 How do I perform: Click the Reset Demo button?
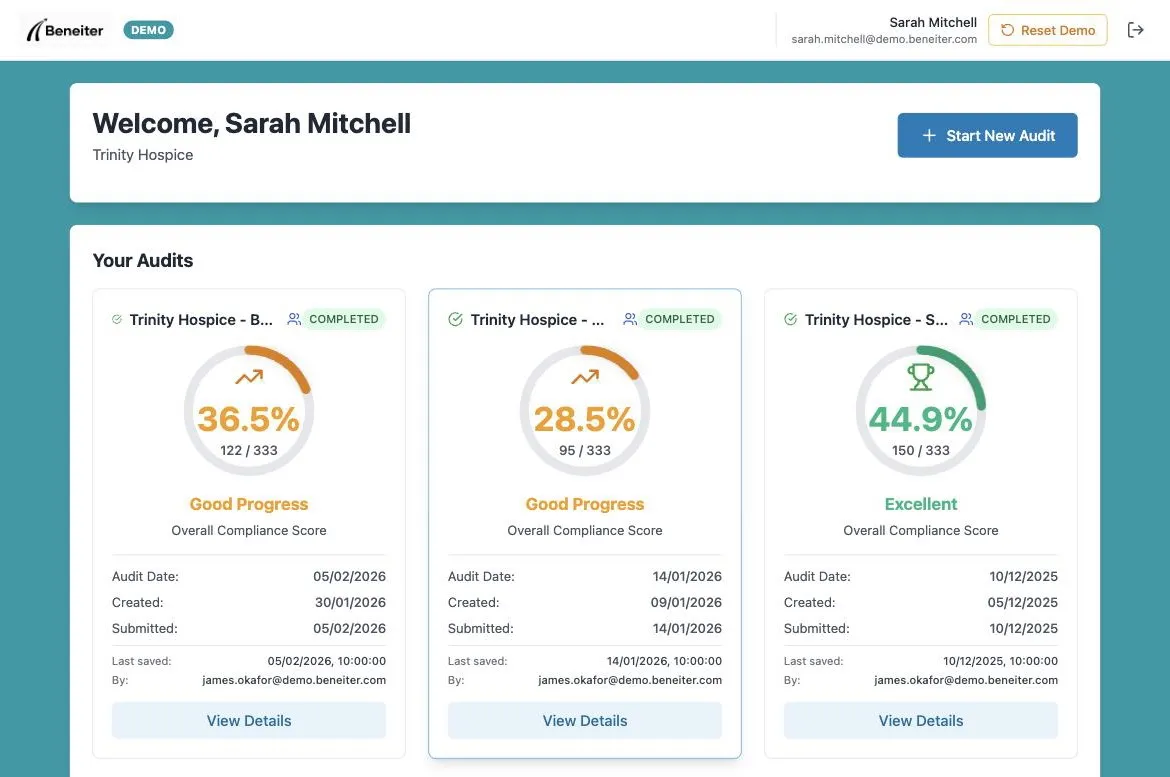[x=1048, y=30]
